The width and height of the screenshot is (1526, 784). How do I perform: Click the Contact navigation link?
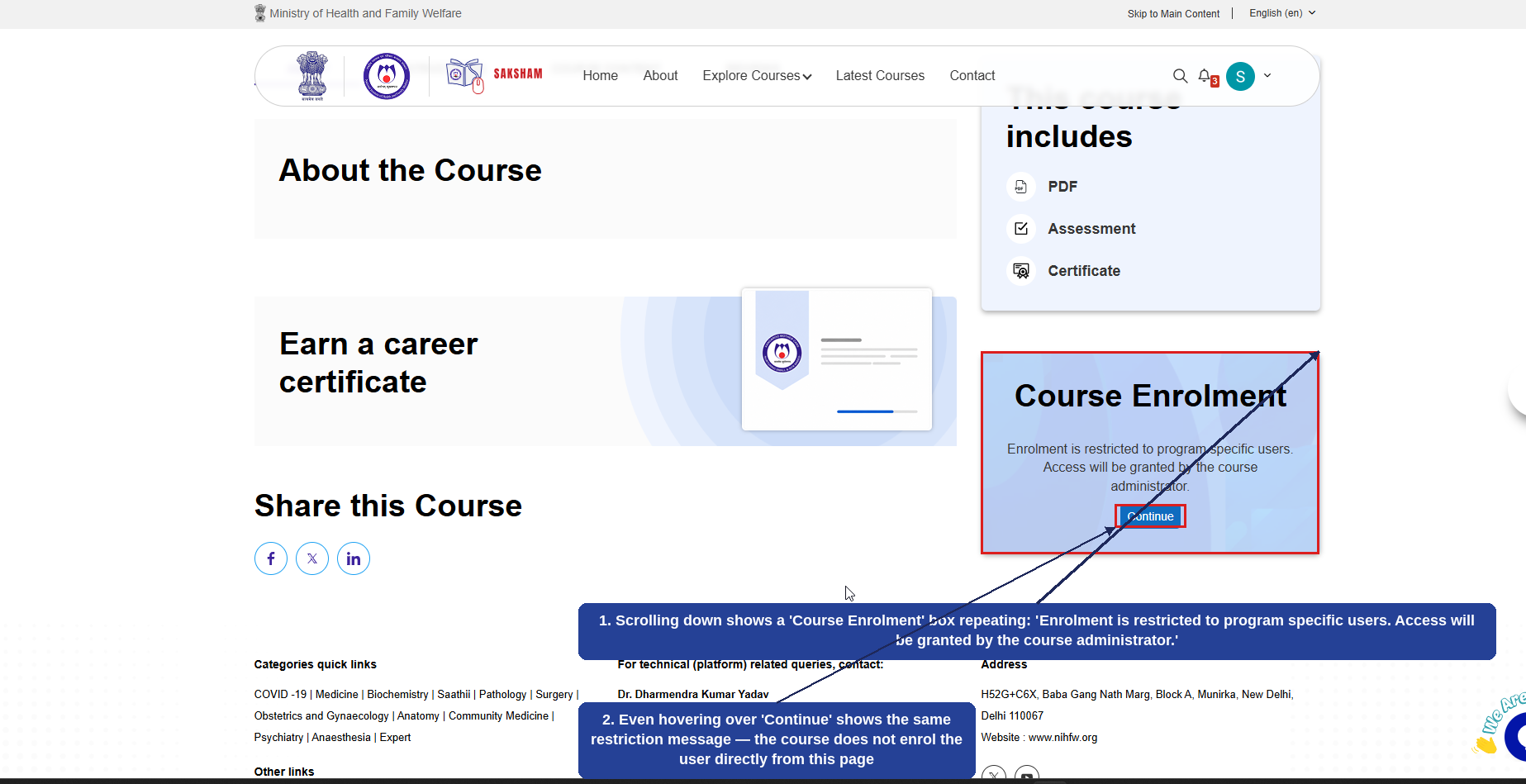coord(972,76)
